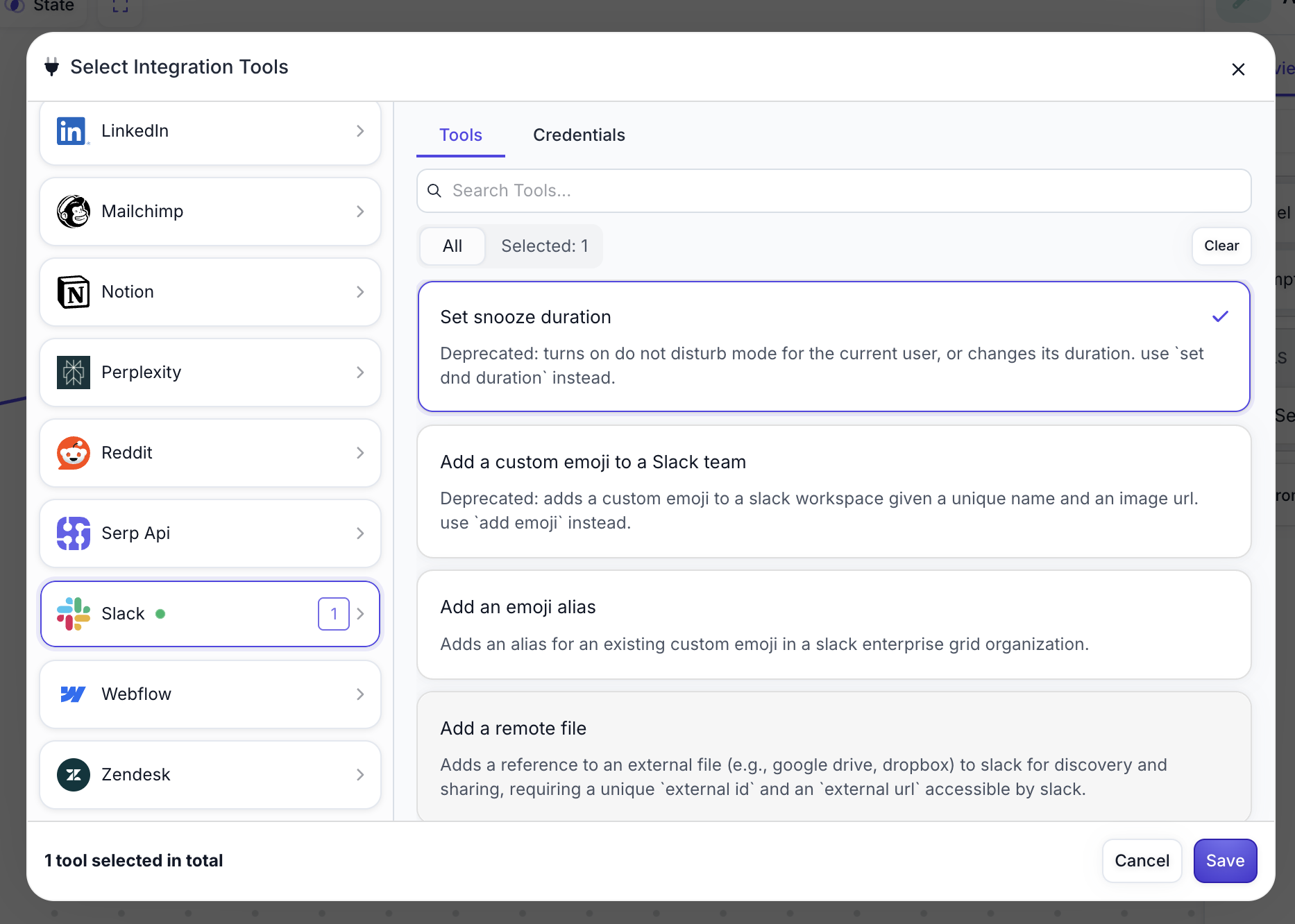
Task: Click the Zendesk logo icon
Action: 74,775
